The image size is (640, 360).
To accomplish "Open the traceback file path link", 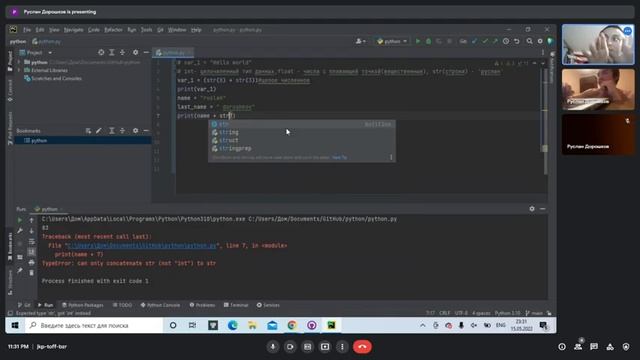I will pos(141,246).
